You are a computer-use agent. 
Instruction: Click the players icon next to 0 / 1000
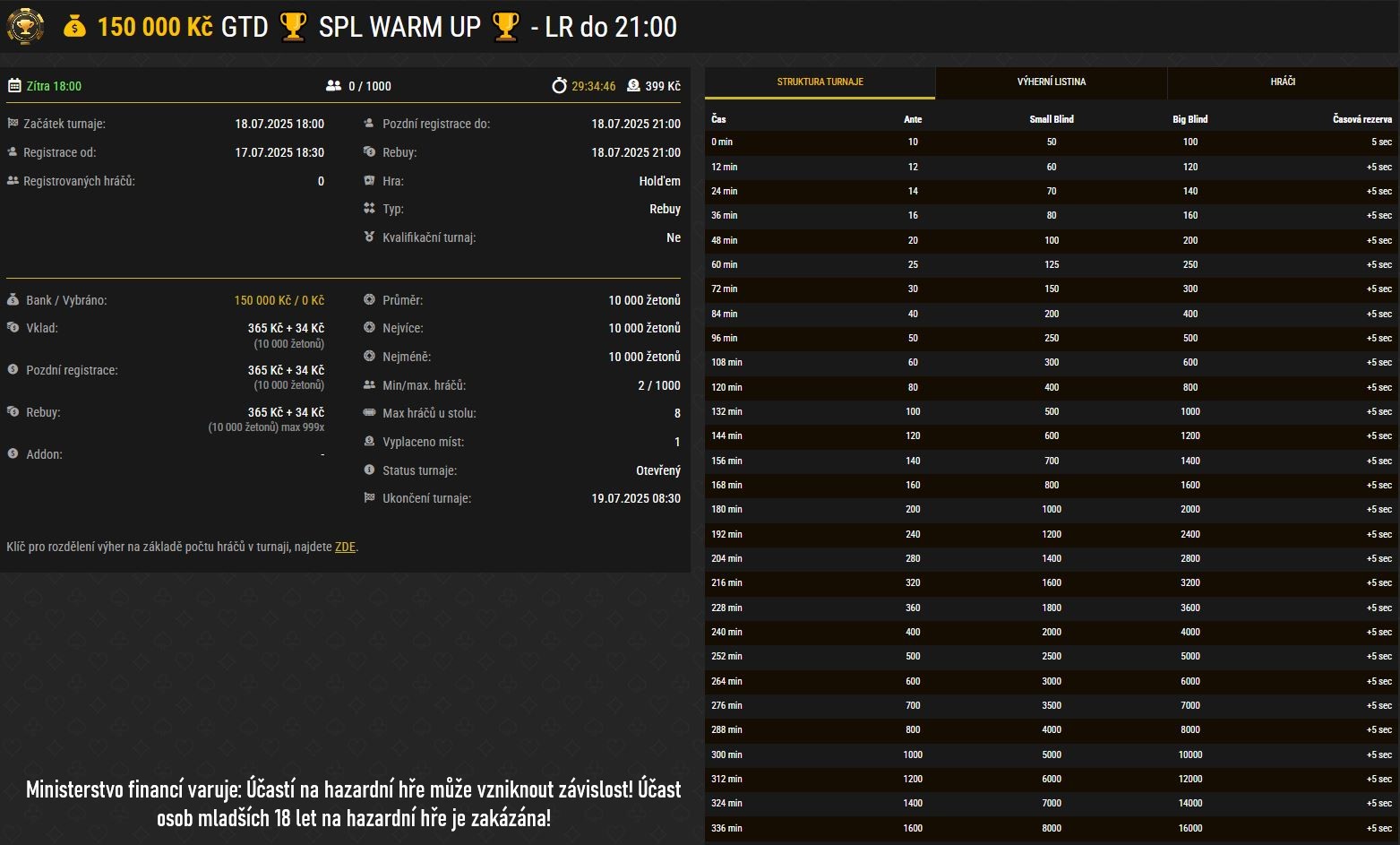click(x=333, y=86)
